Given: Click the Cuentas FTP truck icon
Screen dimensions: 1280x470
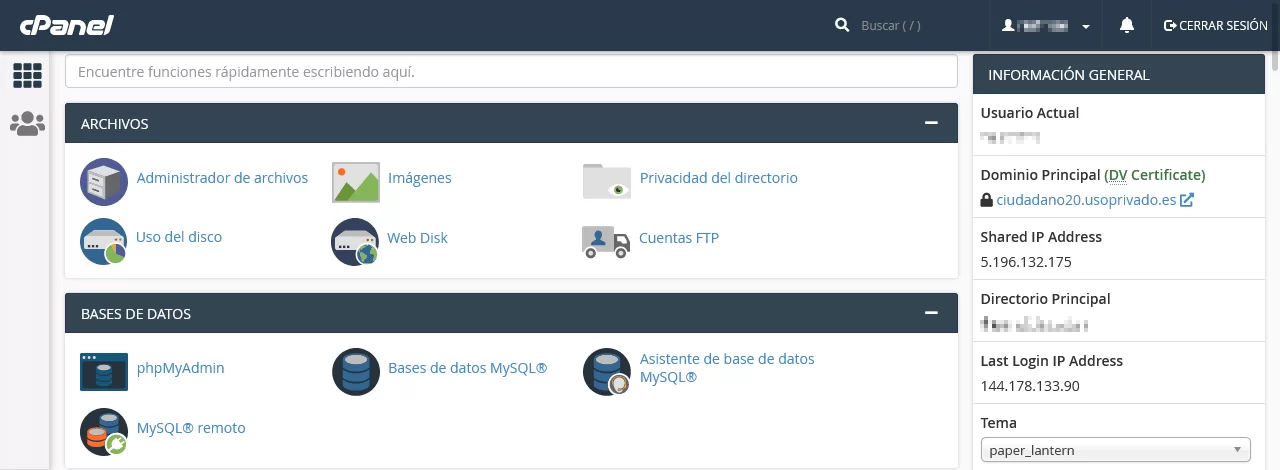Looking at the screenshot, I should (x=606, y=241).
